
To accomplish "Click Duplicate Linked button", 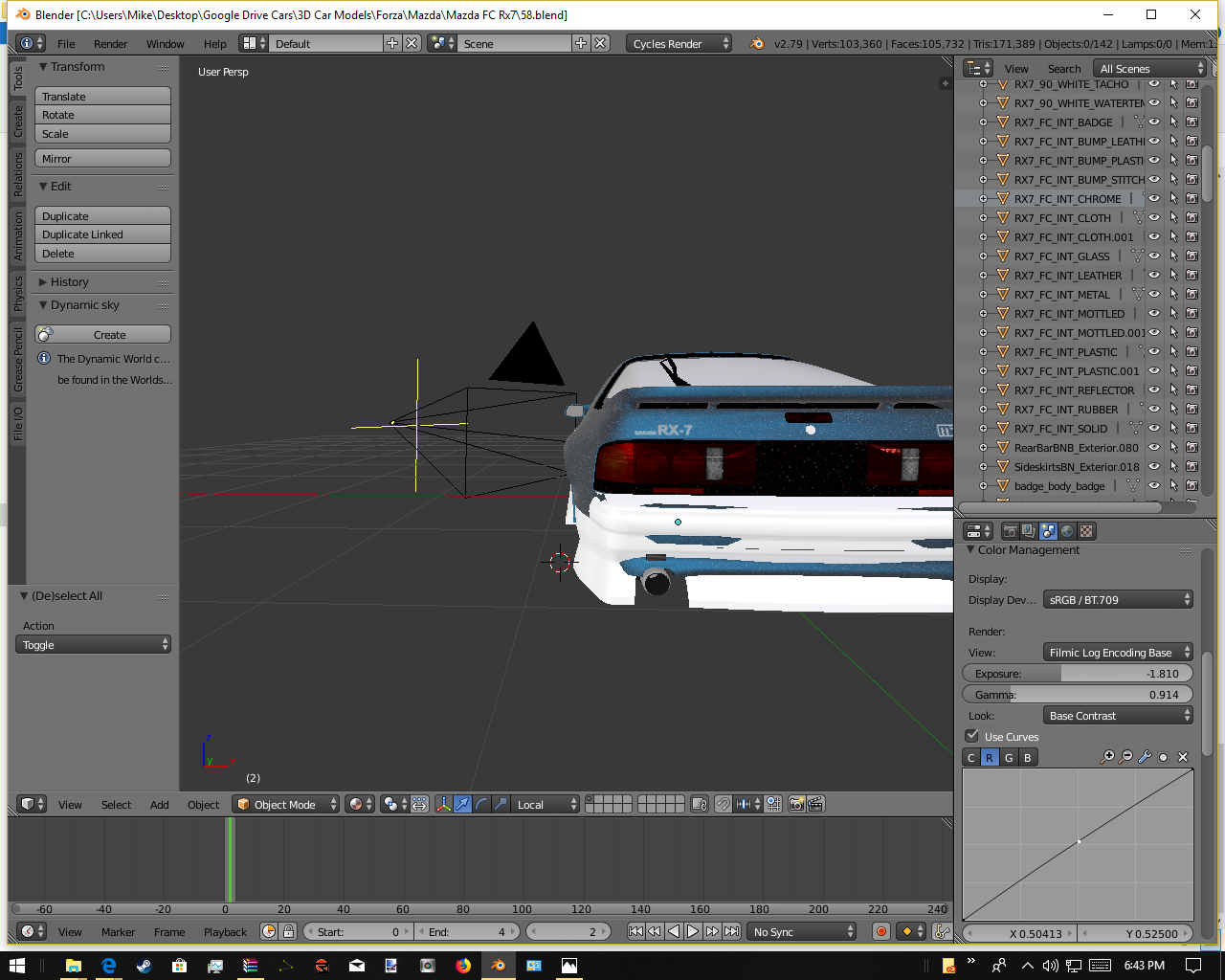I will 102,234.
